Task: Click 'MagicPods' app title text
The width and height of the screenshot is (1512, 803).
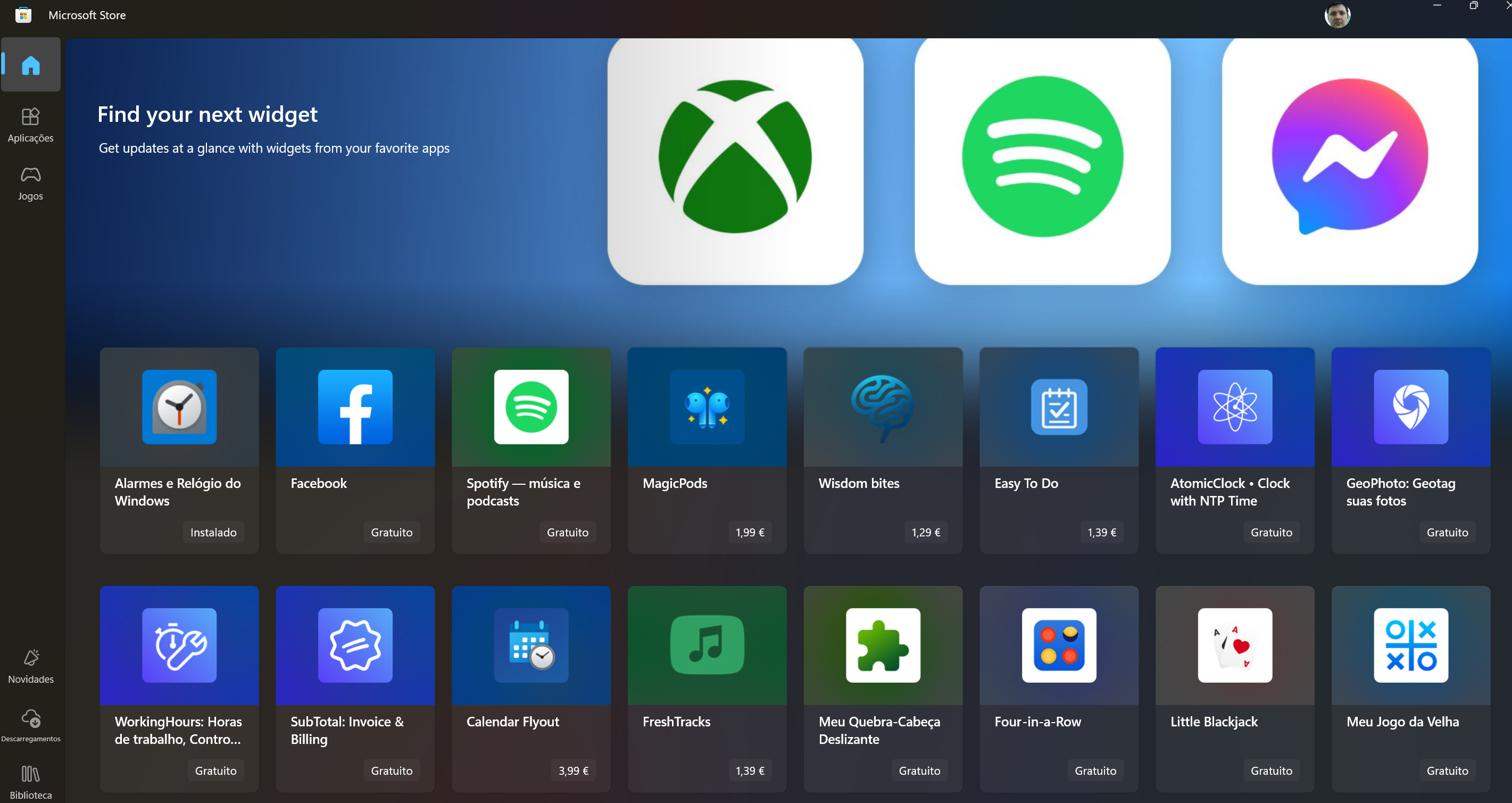Action: [675, 483]
